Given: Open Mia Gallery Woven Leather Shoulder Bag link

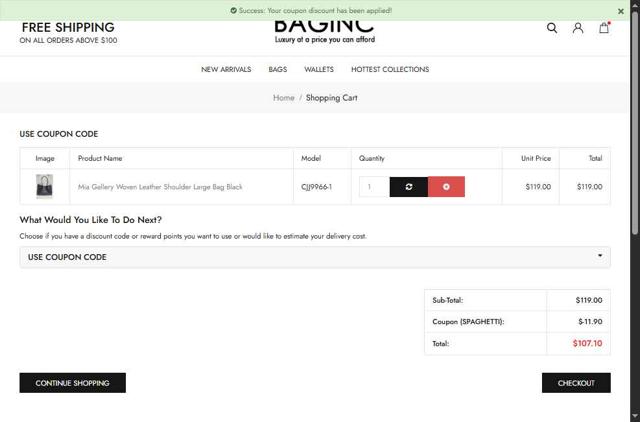Looking at the screenshot, I should [160, 187].
